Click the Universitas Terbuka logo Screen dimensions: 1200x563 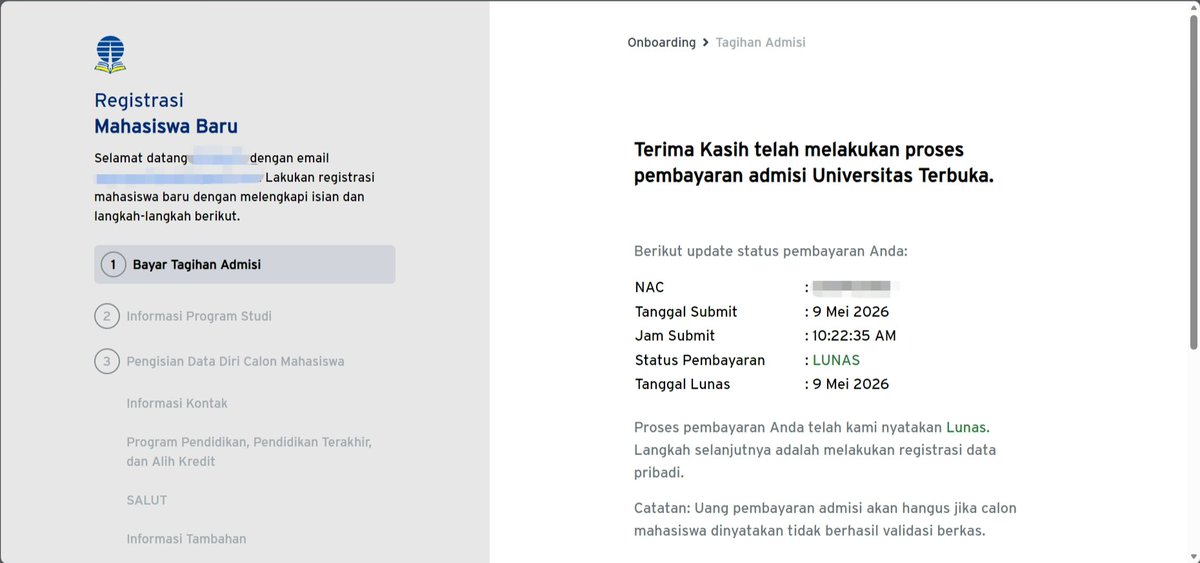[x=110, y=54]
